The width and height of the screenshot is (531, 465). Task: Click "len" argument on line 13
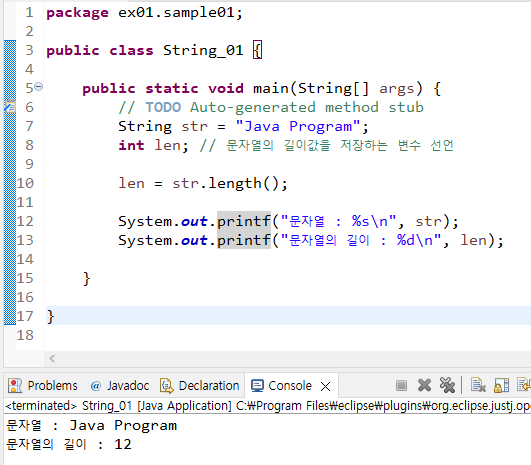[473, 240]
